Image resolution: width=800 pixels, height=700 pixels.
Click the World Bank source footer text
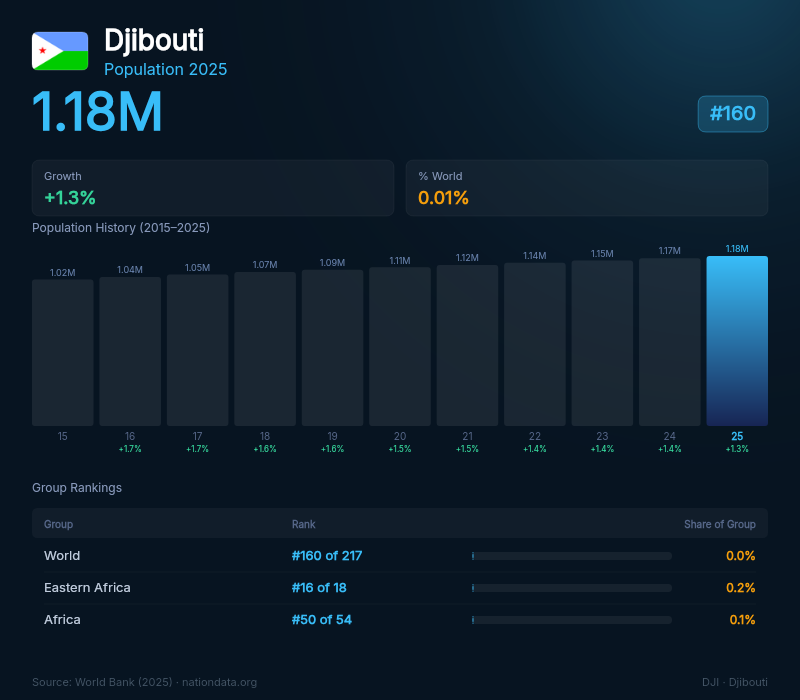click(x=144, y=682)
